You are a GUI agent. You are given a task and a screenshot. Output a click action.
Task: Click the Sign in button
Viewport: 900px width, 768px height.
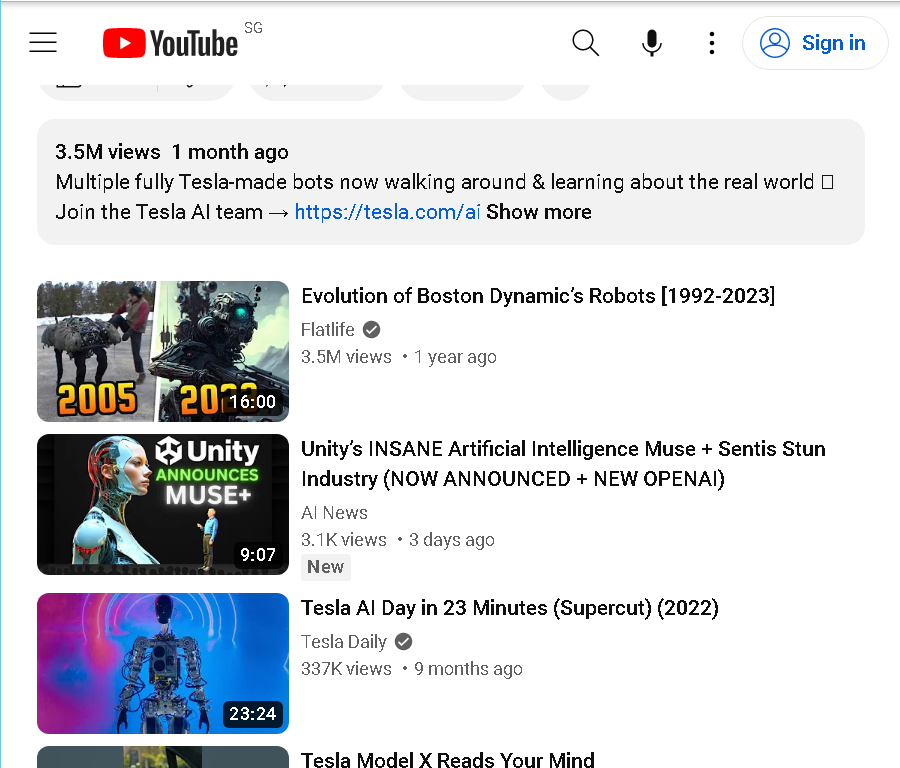(x=814, y=43)
